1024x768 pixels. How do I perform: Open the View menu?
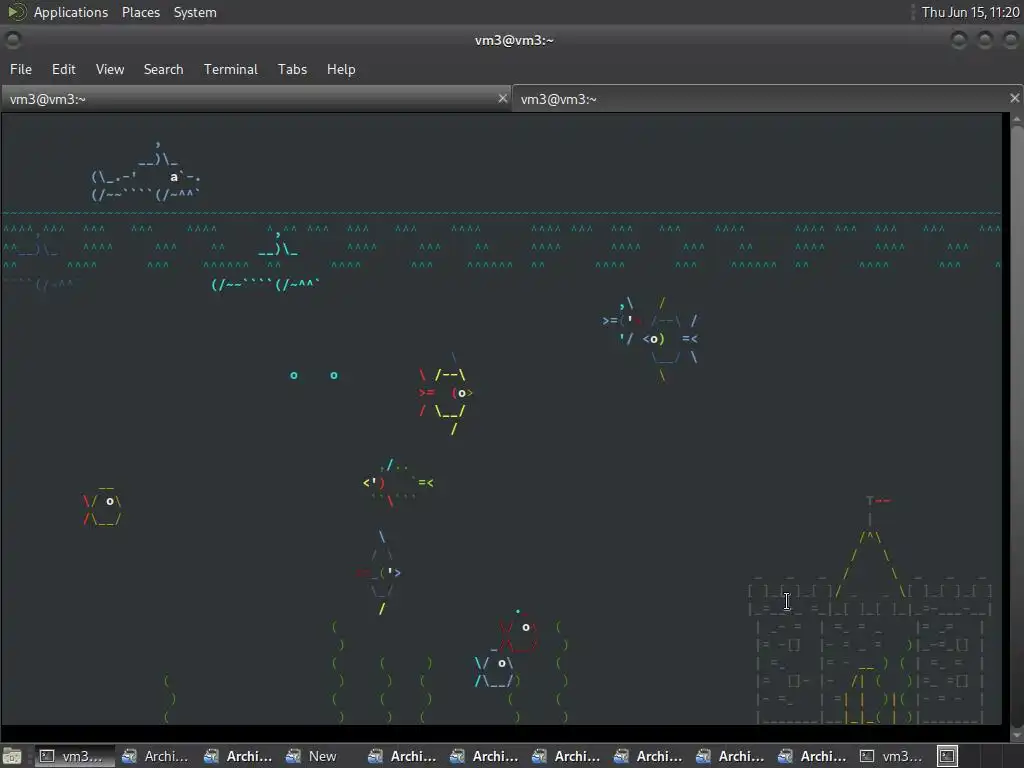110,69
